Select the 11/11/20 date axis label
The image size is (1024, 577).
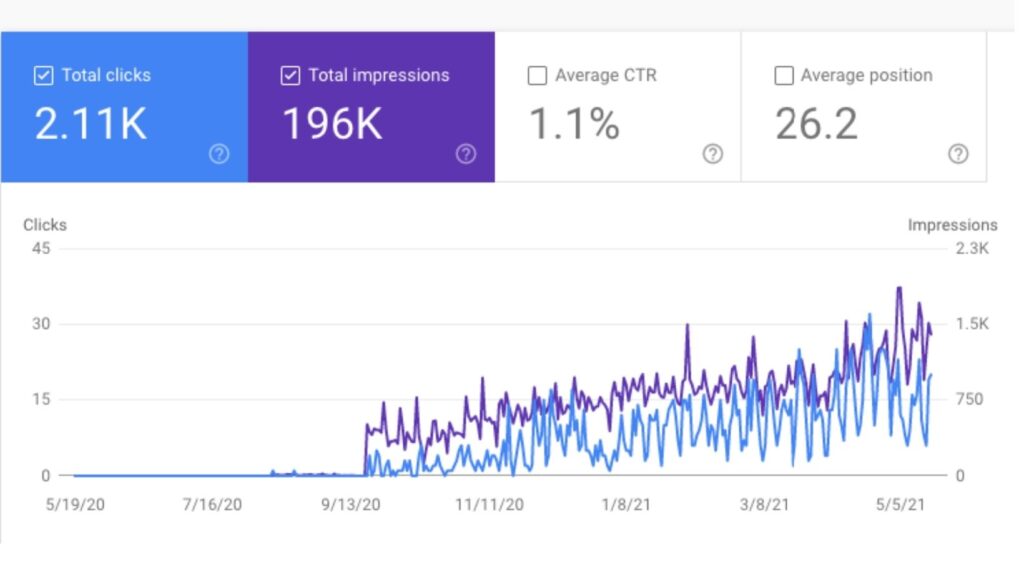(489, 506)
